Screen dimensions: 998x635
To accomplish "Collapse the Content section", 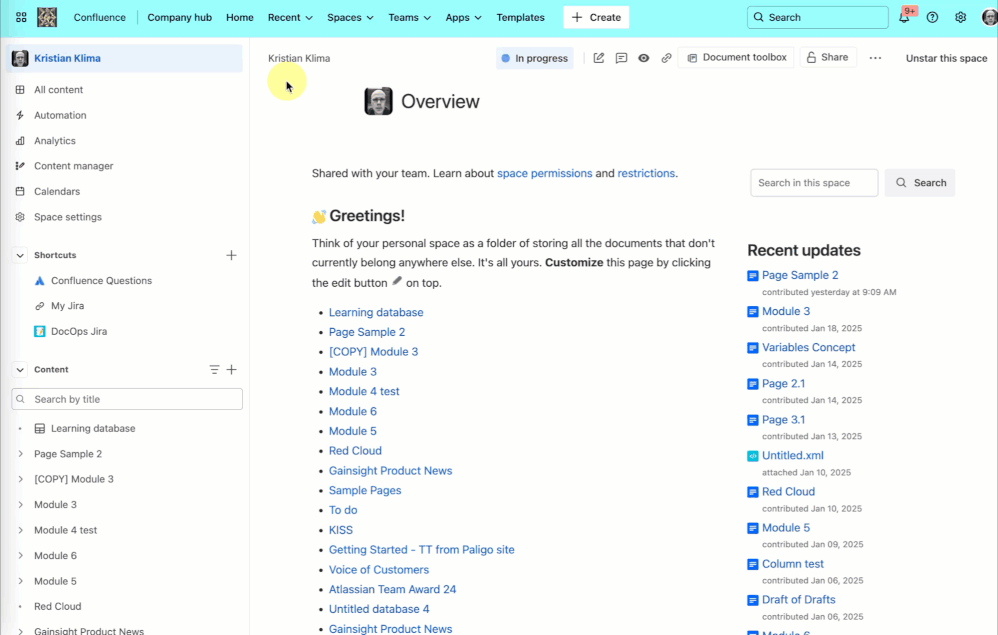I will 20,370.
